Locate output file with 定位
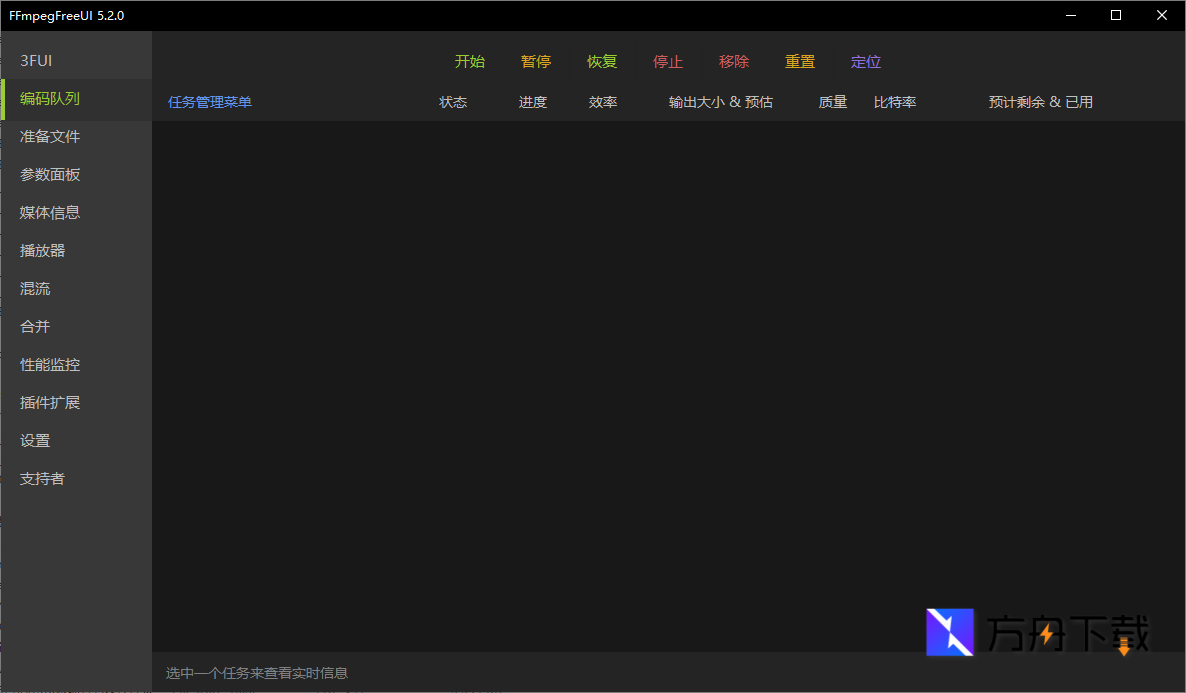 (866, 61)
